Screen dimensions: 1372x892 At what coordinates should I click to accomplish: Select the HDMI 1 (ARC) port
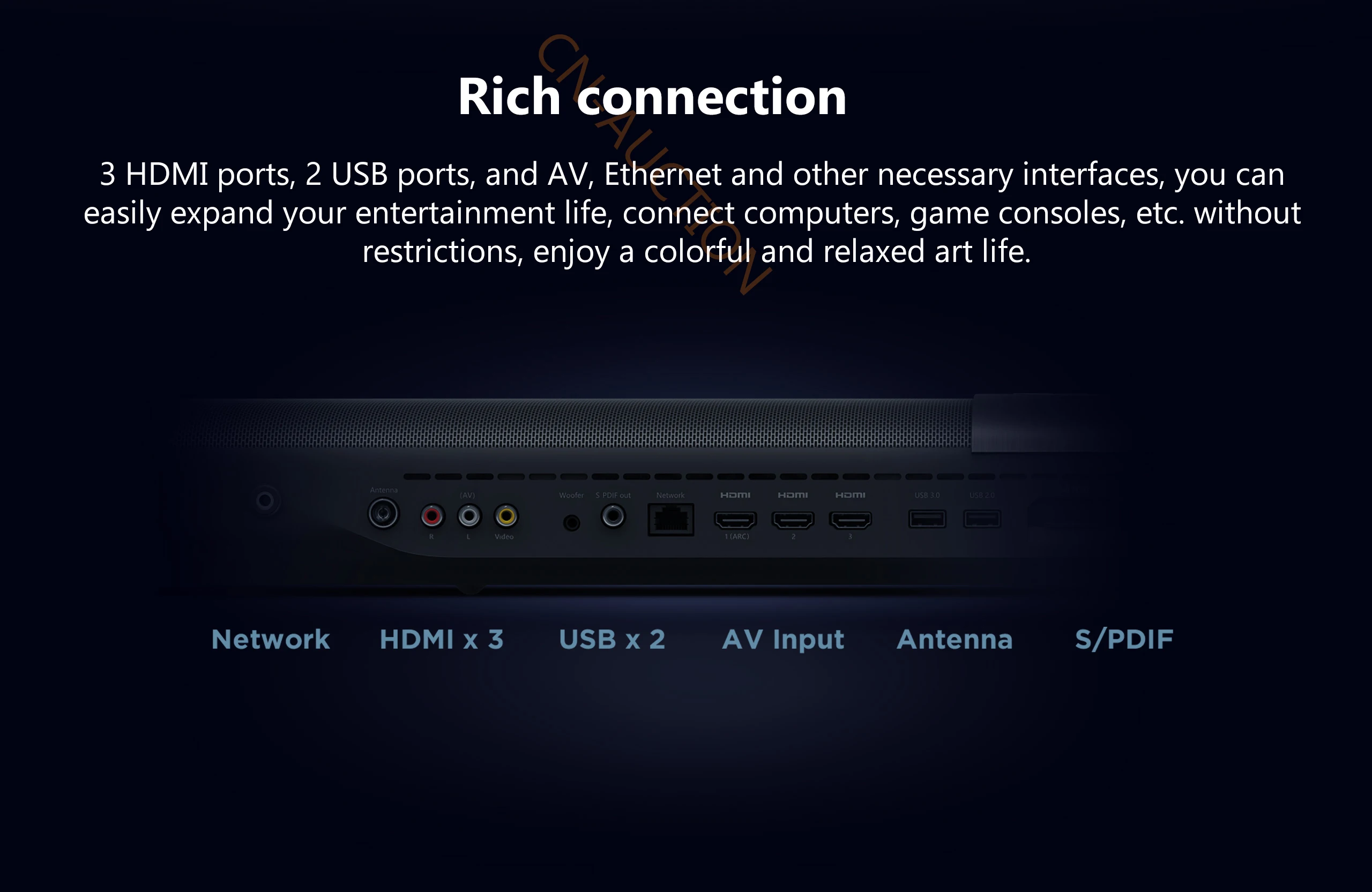(735, 520)
